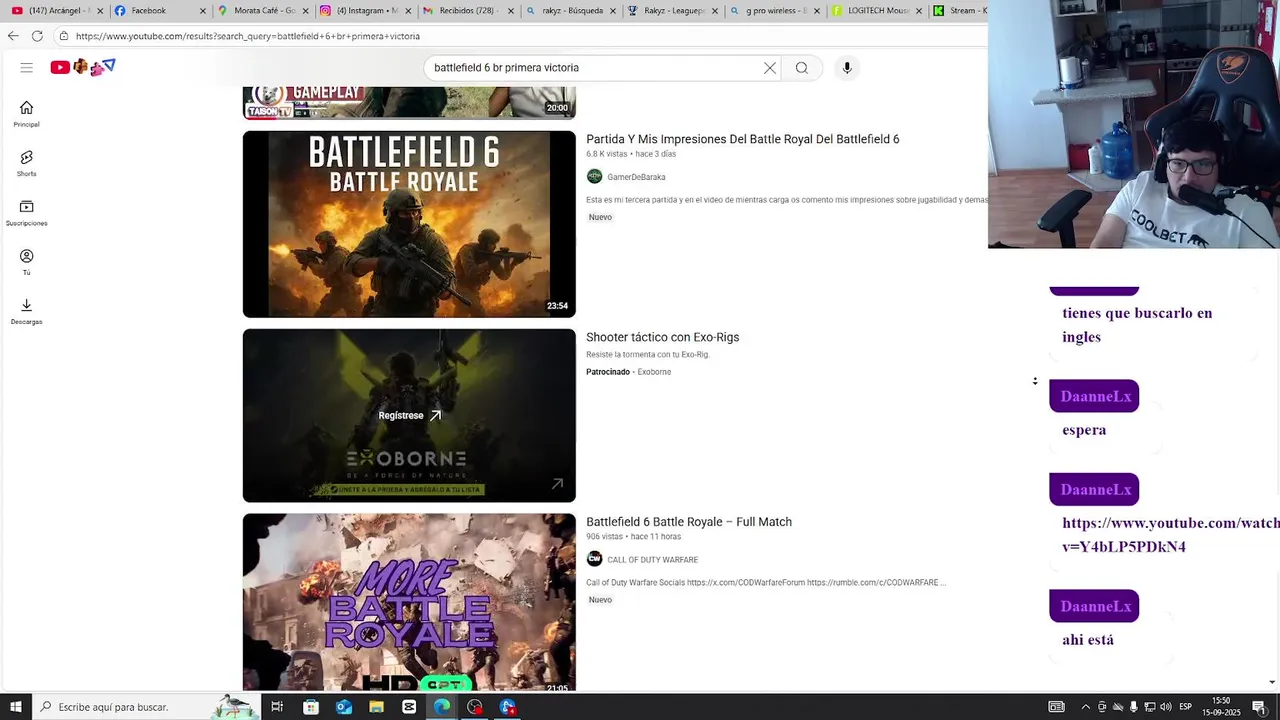Close the Arcángel tab

tap(100, 11)
